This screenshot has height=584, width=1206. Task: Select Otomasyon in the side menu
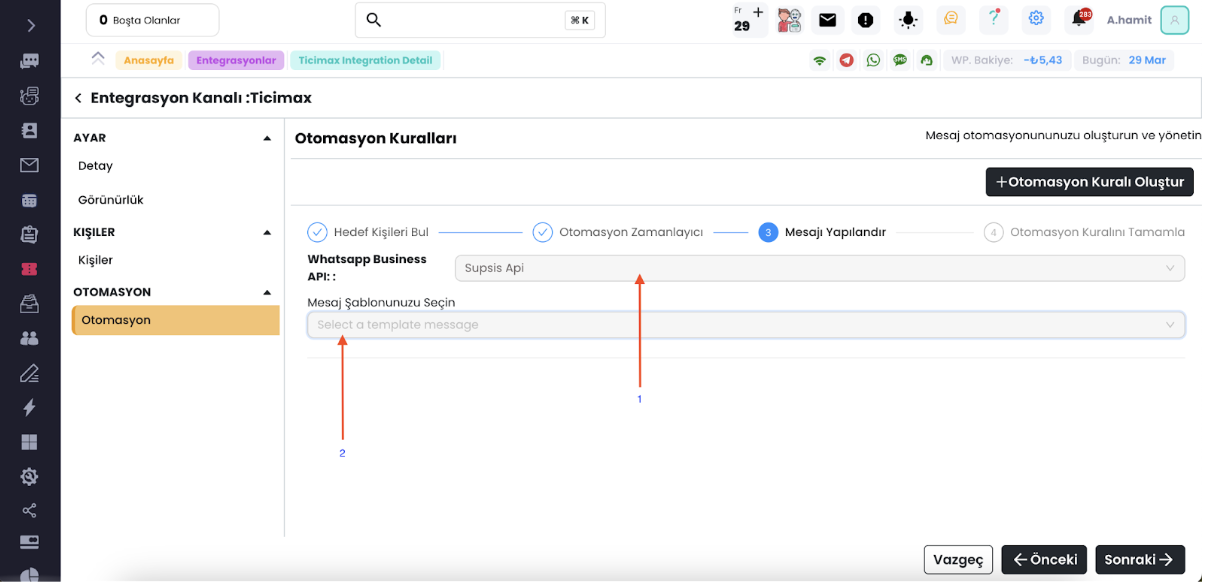[176, 320]
